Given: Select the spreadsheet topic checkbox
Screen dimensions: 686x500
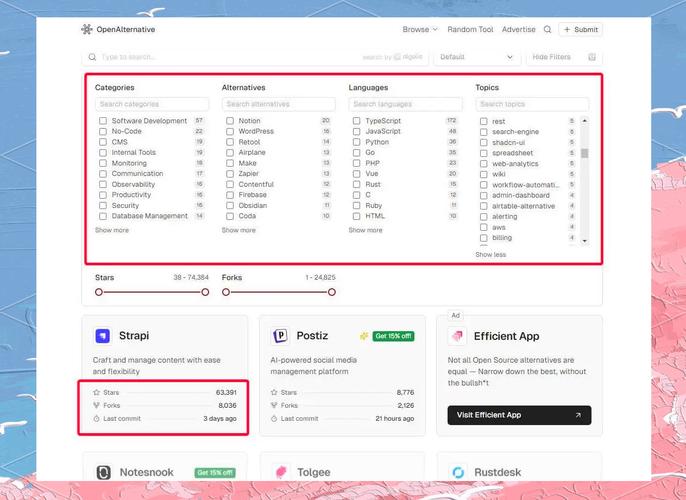Looking at the screenshot, I should coord(483,153).
